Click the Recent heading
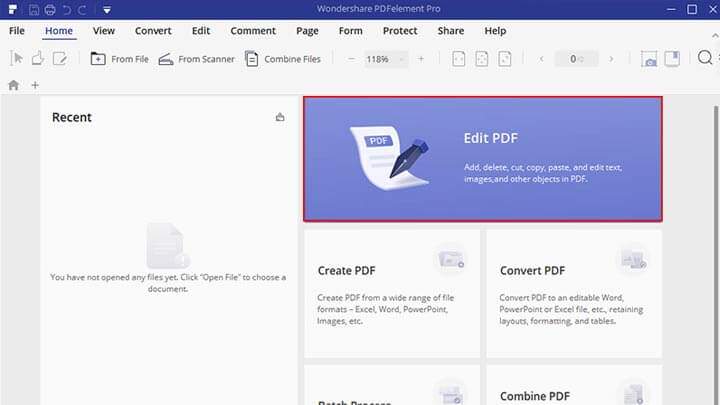The width and height of the screenshot is (720, 405). pyautogui.click(x=72, y=117)
